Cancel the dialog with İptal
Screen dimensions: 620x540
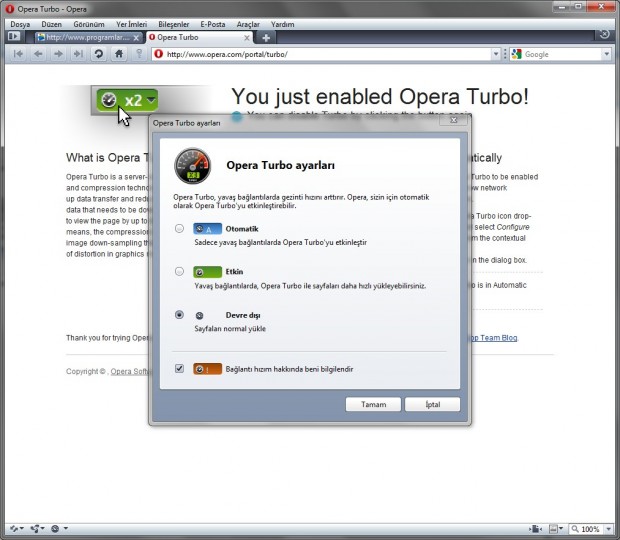coord(433,404)
